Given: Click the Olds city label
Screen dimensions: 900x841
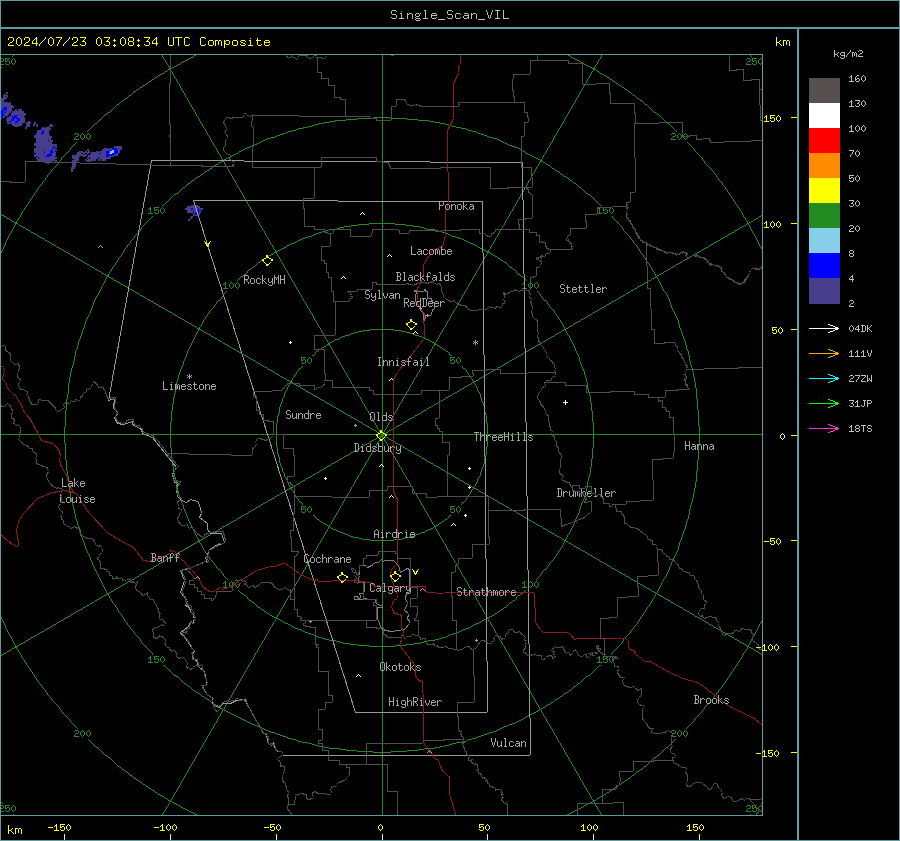Looking at the screenshot, I should (x=381, y=417).
